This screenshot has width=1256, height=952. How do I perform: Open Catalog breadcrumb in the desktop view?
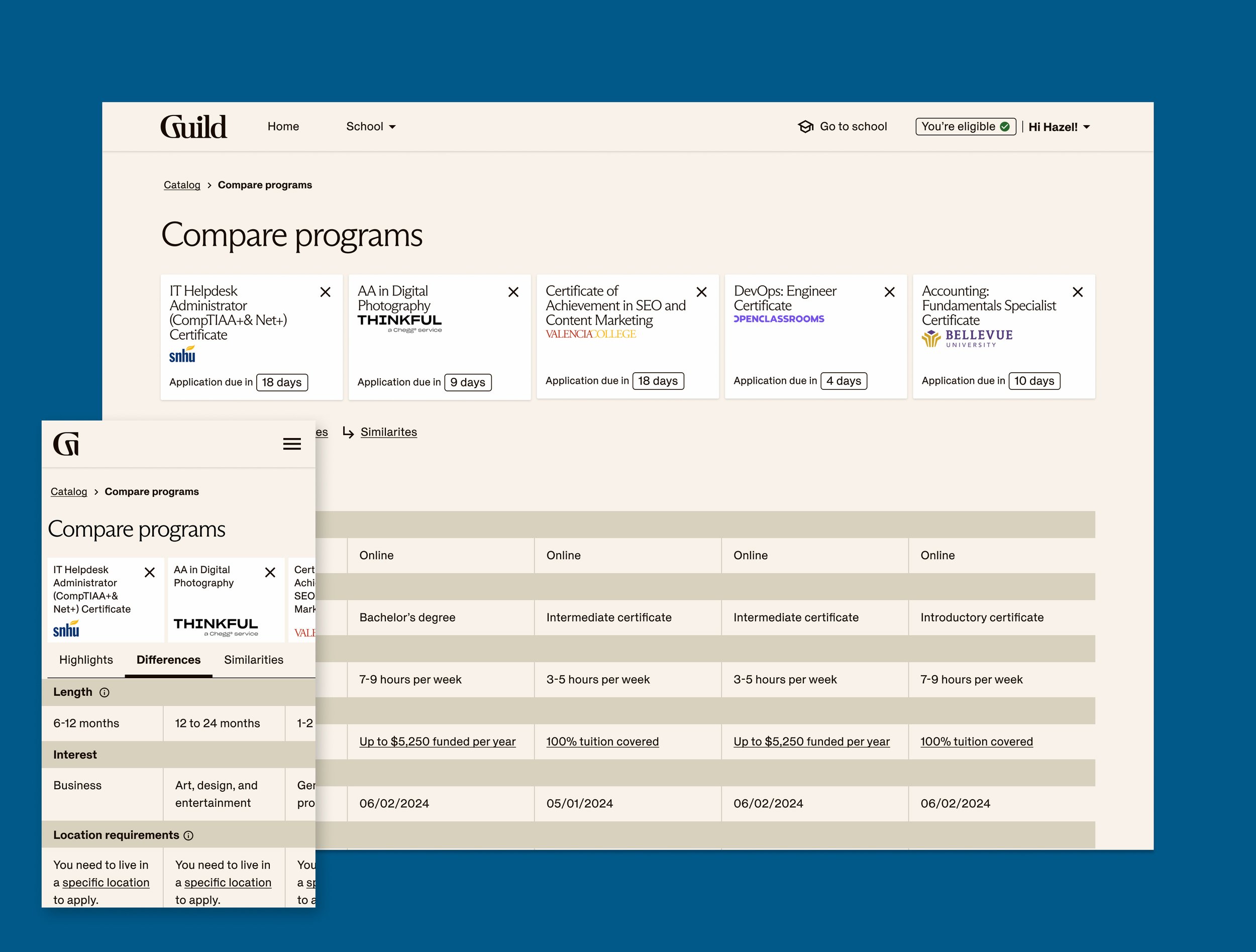(x=182, y=185)
